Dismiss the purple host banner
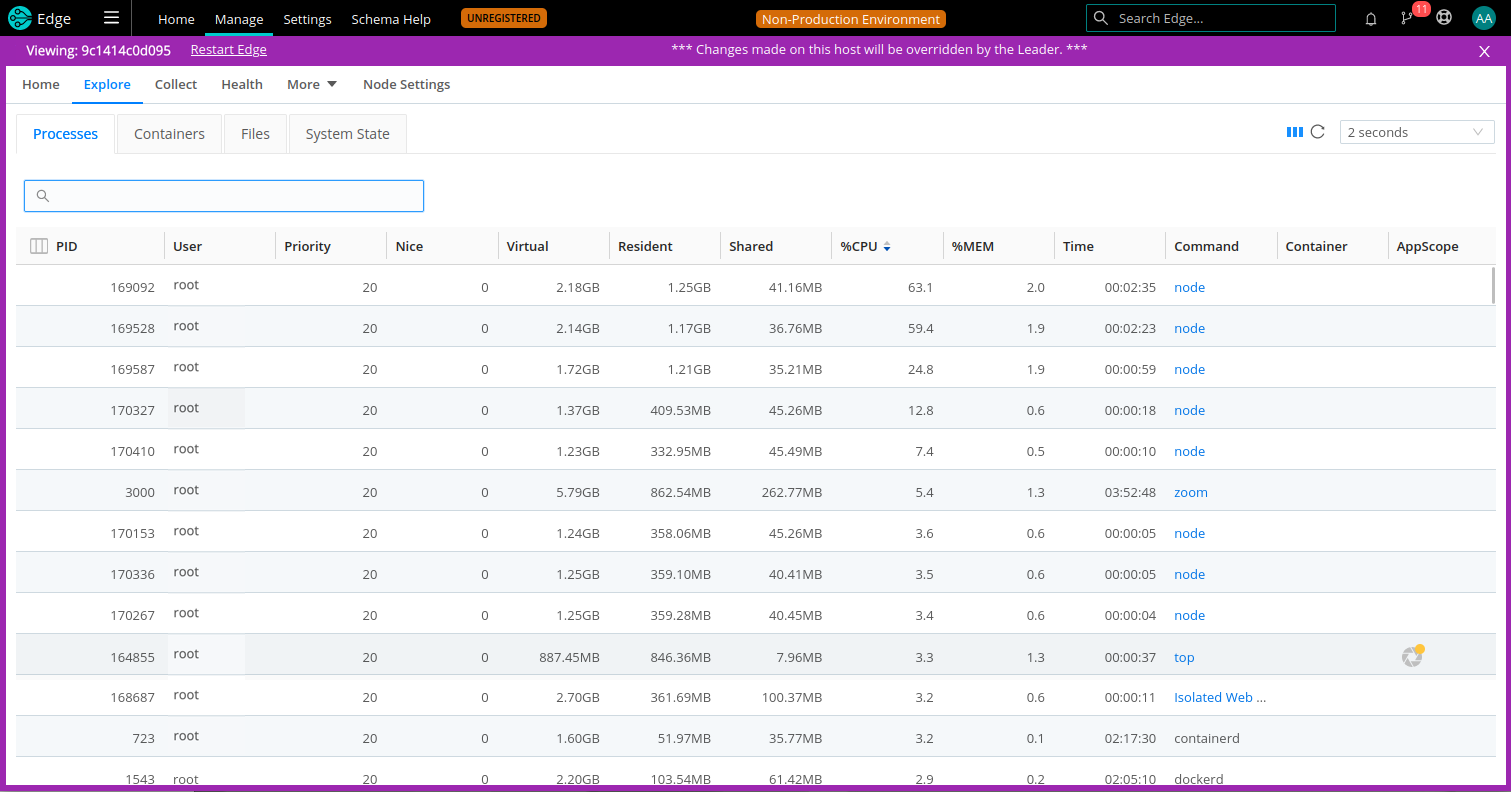This screenshot has width=1511, height=792. [x=1484, y=51]
